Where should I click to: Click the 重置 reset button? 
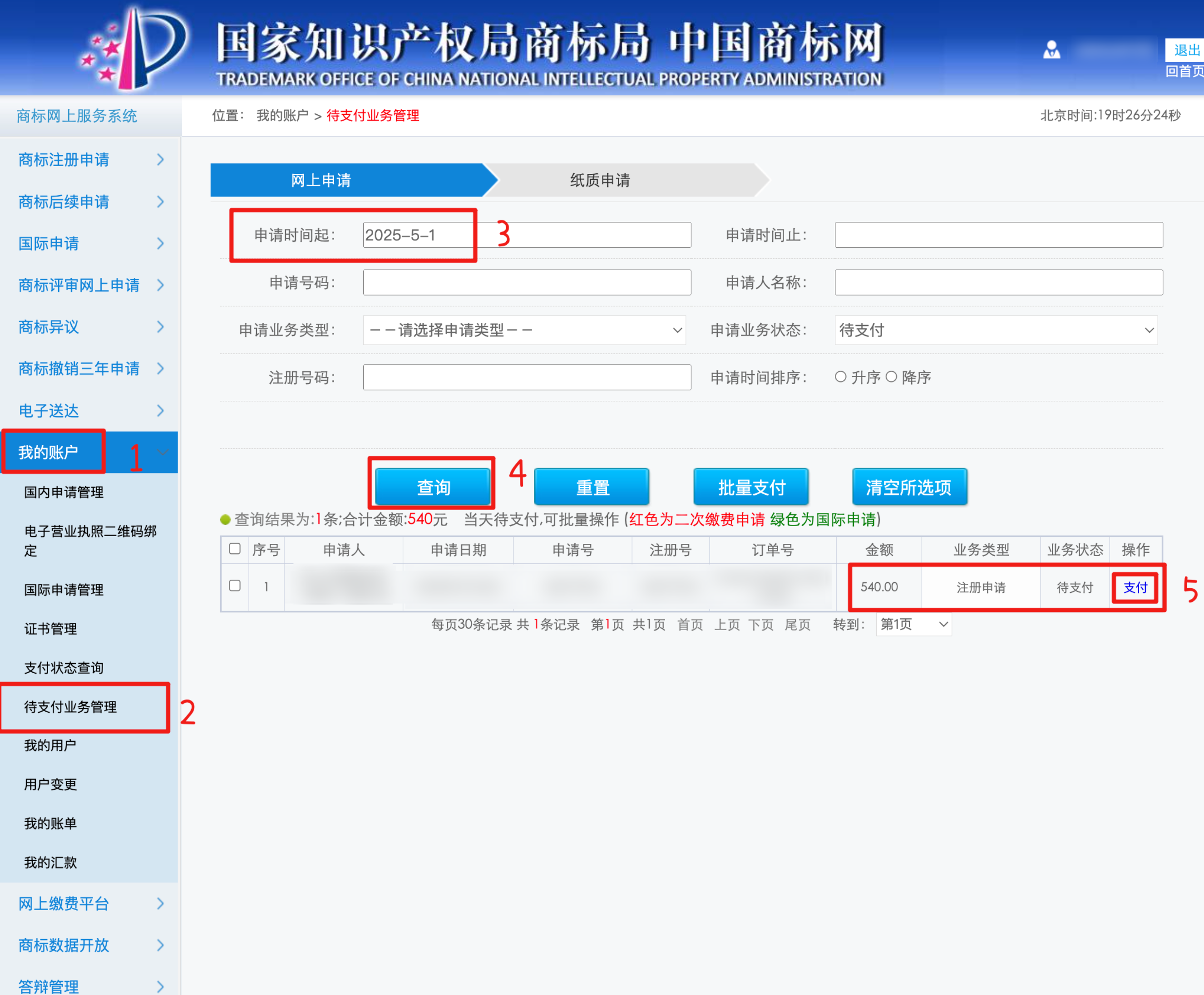click(x=592, y=487)
